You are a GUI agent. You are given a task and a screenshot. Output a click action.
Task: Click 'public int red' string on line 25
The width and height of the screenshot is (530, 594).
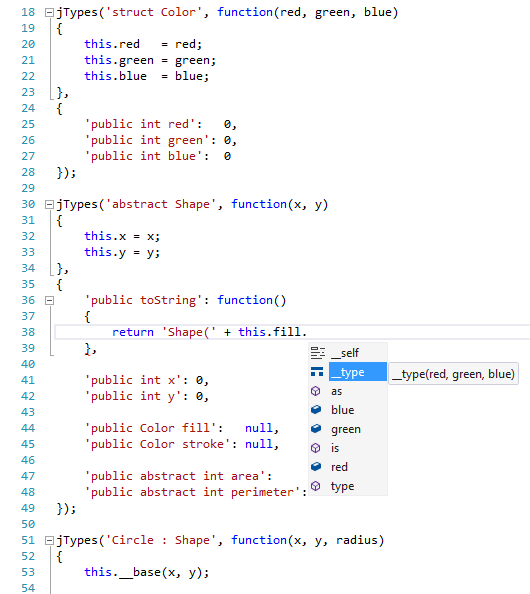pos(140,124)
